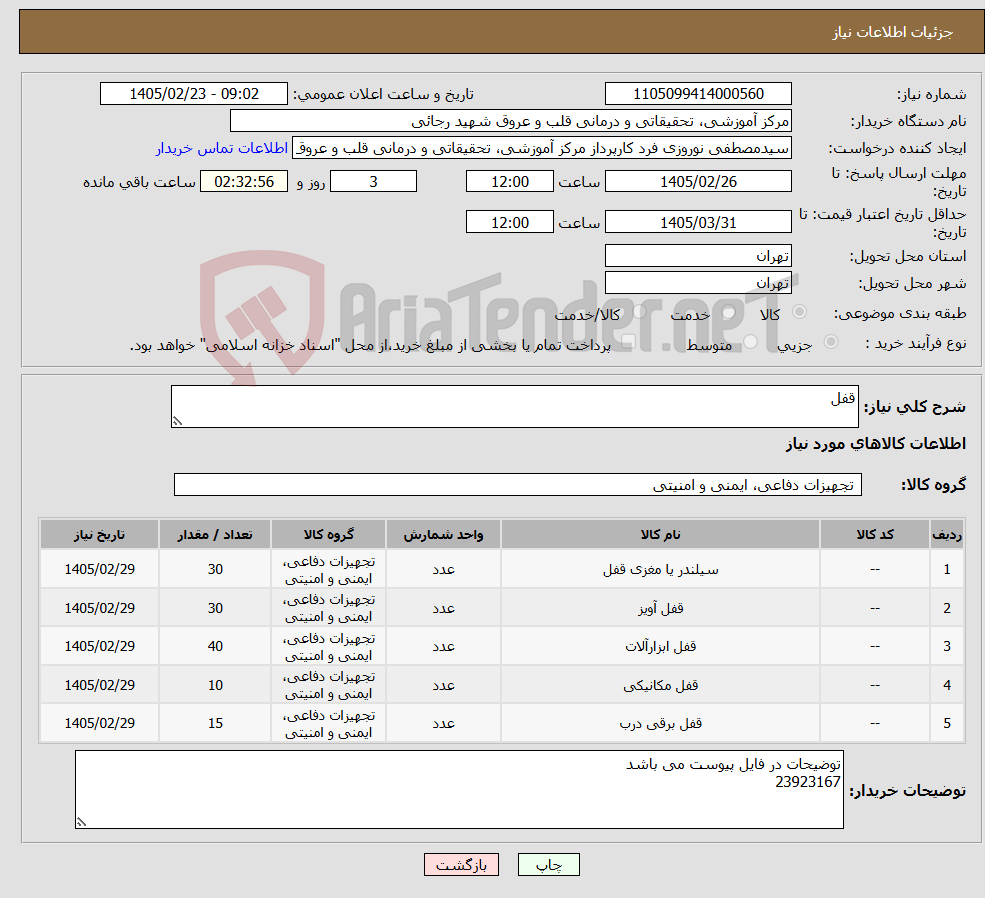The image size is (985, 898).
Task: Click the ردیف column header
Action: click(x=947, y=534)
